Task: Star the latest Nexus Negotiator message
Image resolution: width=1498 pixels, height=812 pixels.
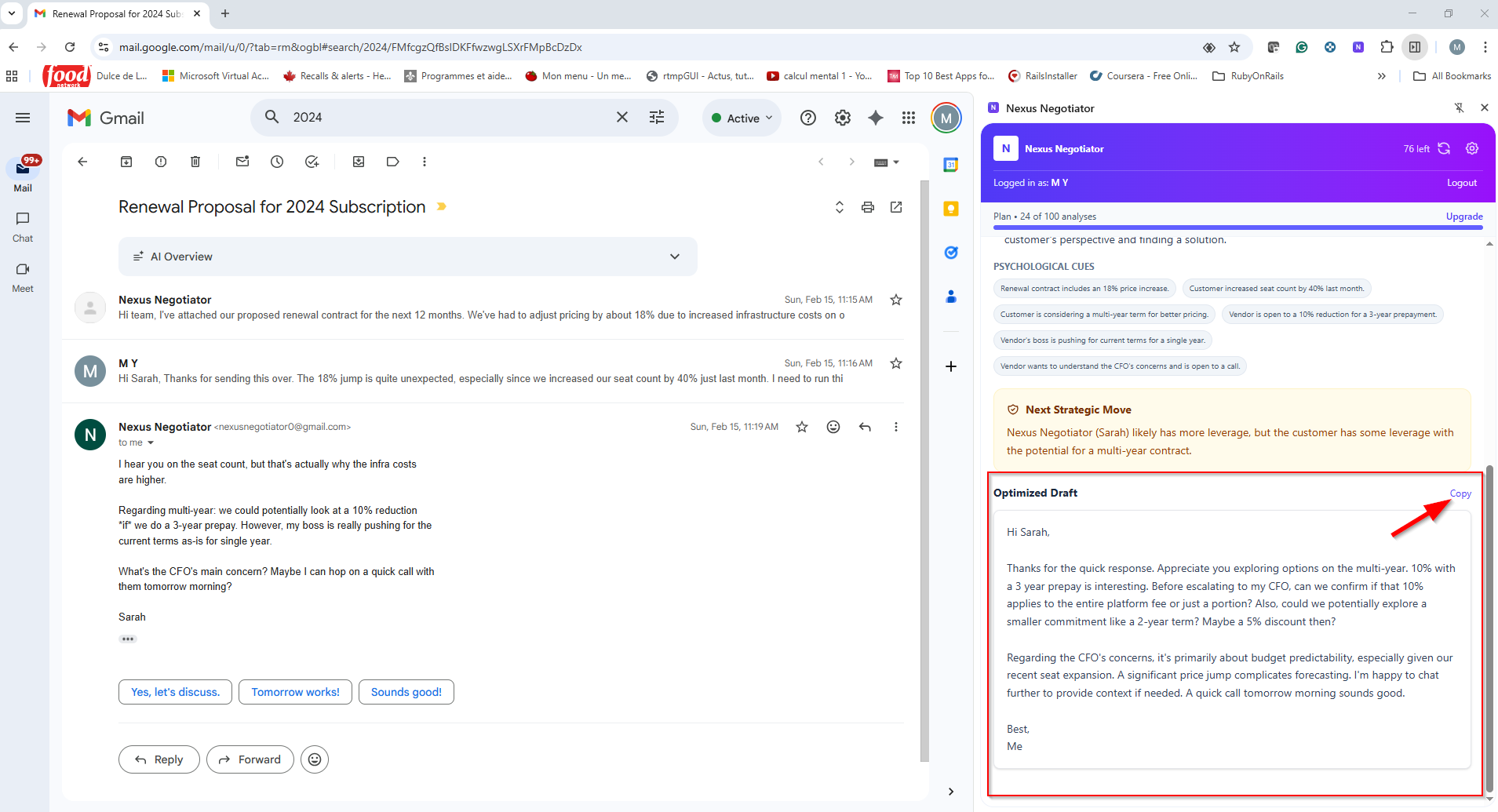Action: (801, 427)
